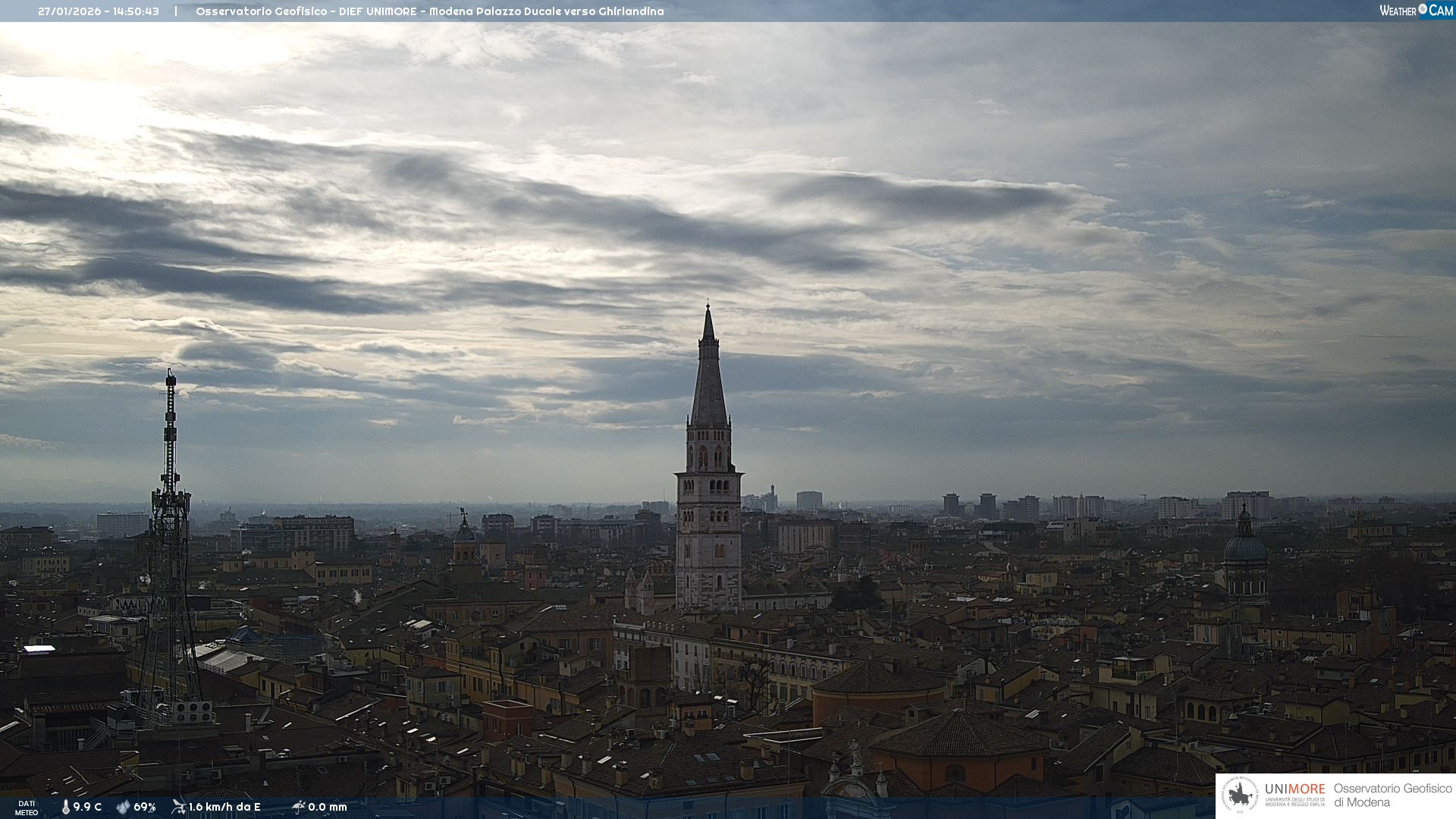Click the timestamp 27/01/2026 14:50:43
The width and height of the screenshot is (1456, 819).
(99, 11)
